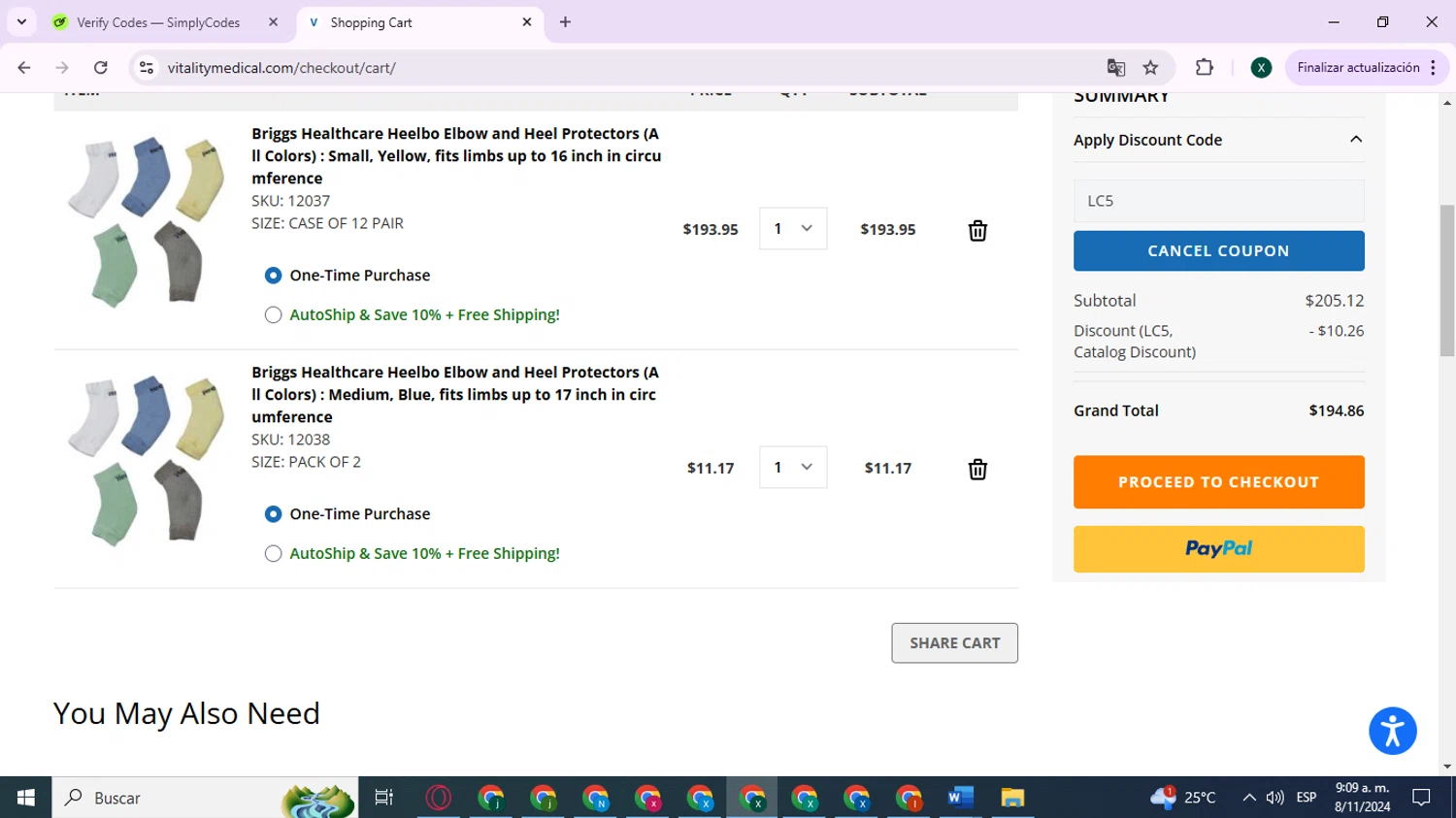Open the Chrome three-dot menu
The width and height of the screenshot is (1456, 818).
(x=1434, y=68)
